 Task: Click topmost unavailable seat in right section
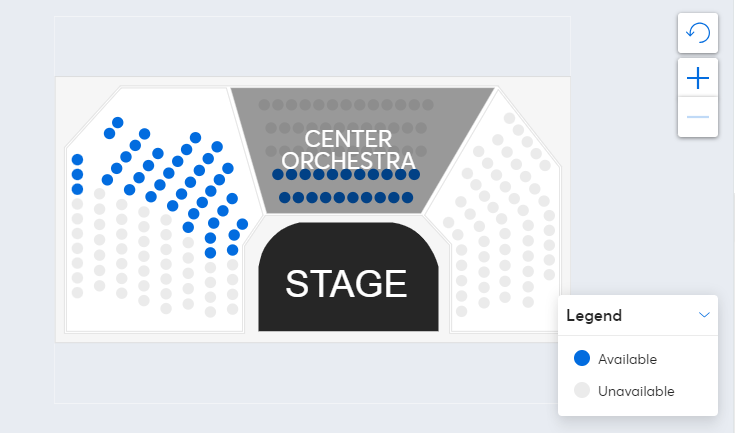[x=510, y=119]
